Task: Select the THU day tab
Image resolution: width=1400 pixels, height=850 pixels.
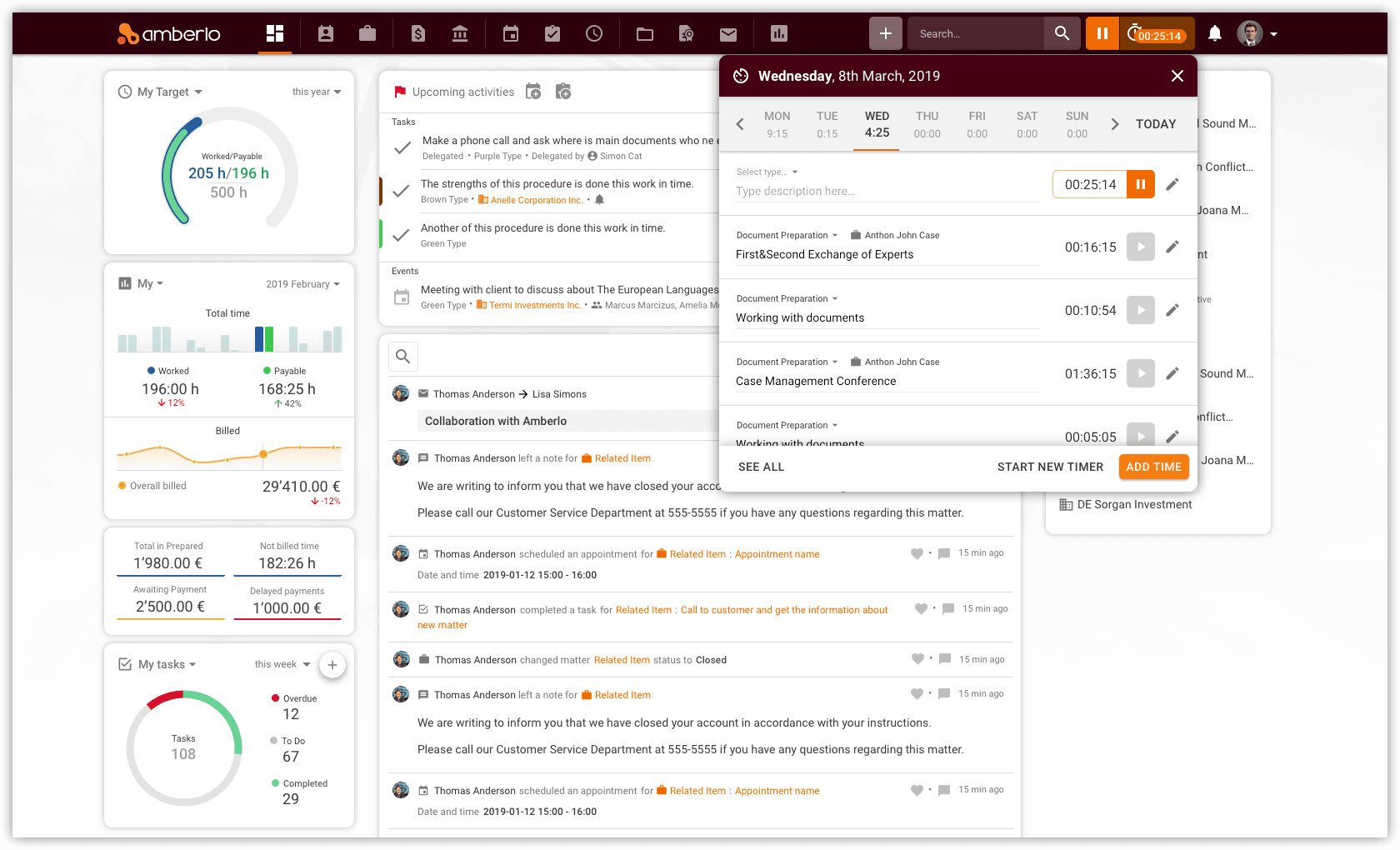Action: pos(927,124)
